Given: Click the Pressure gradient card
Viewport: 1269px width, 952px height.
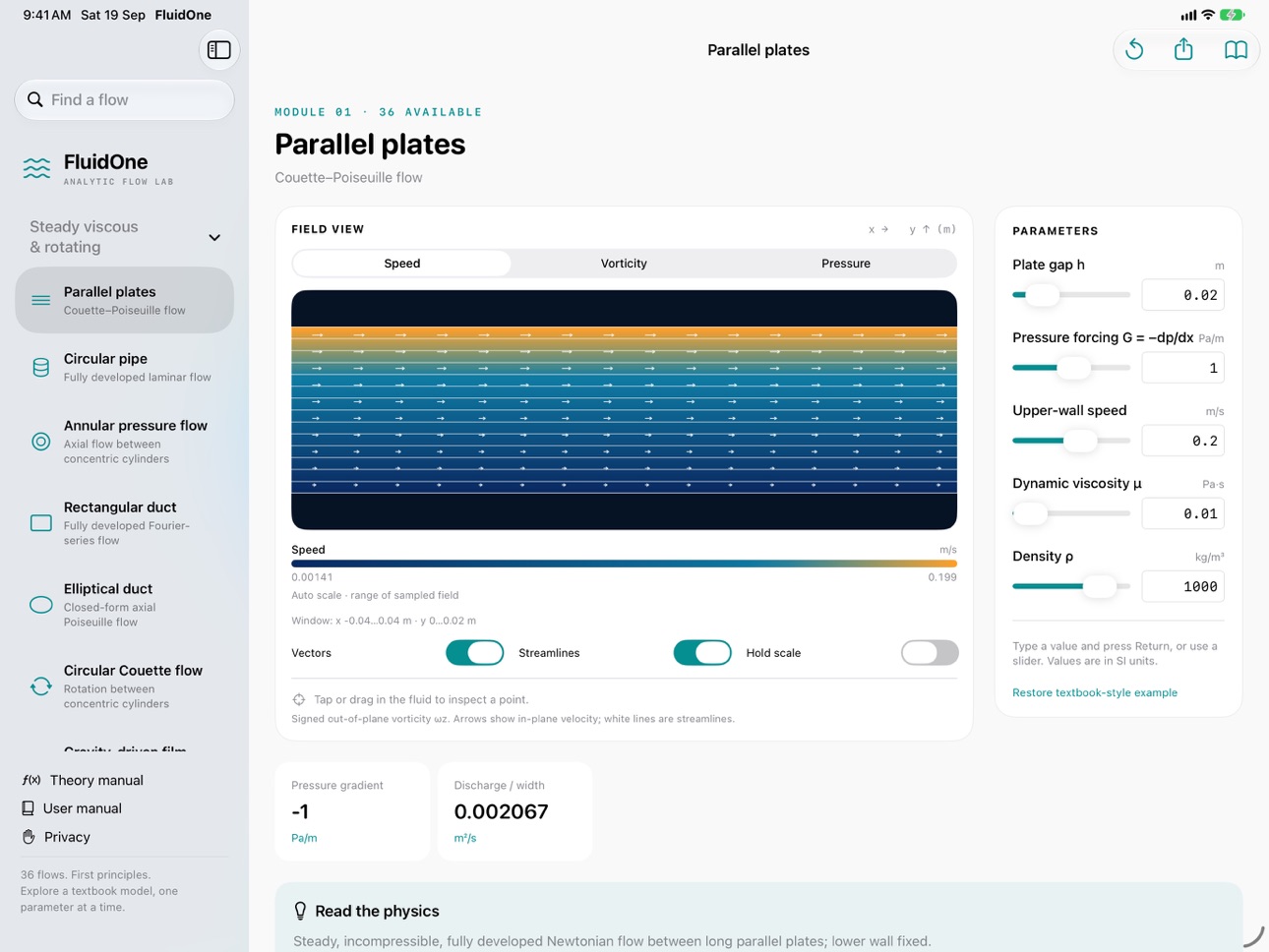Looking at the screenshot, I should pyautogui.click(x=352, y=811).
